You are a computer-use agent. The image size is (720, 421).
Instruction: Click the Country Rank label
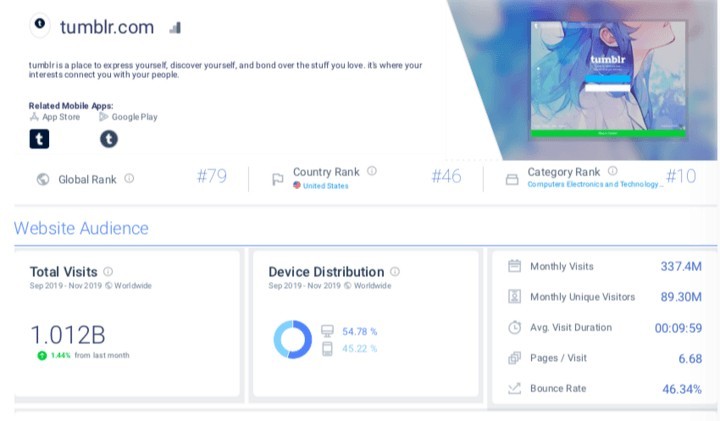[326, 172]
